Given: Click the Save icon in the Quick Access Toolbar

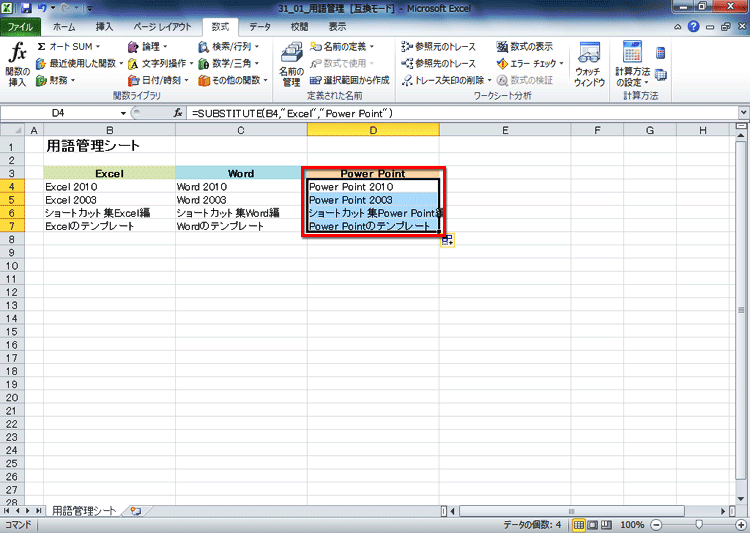Looking at the screenshot, I should click(25, 8).
